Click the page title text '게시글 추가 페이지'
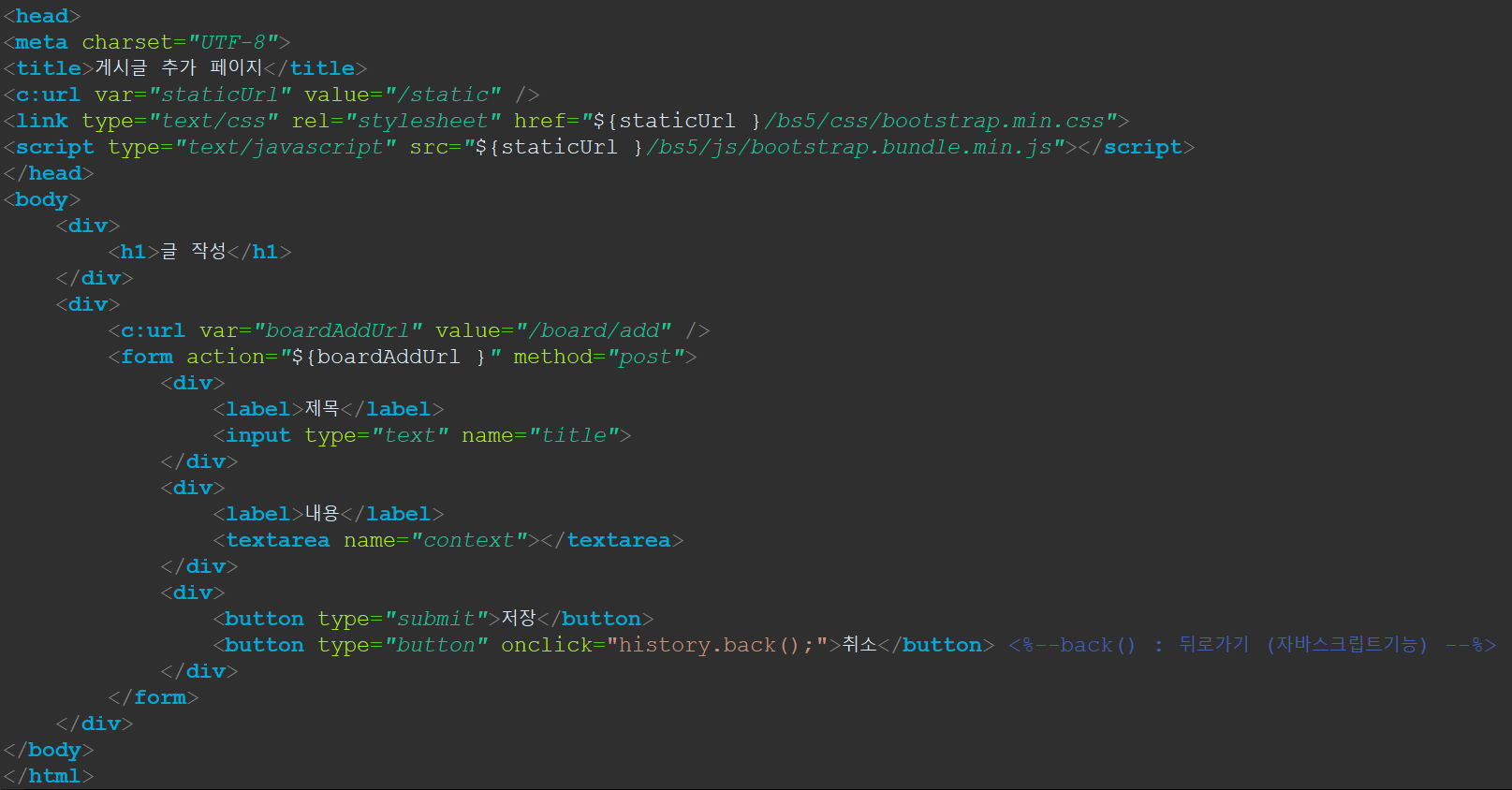 click(179, 67)
